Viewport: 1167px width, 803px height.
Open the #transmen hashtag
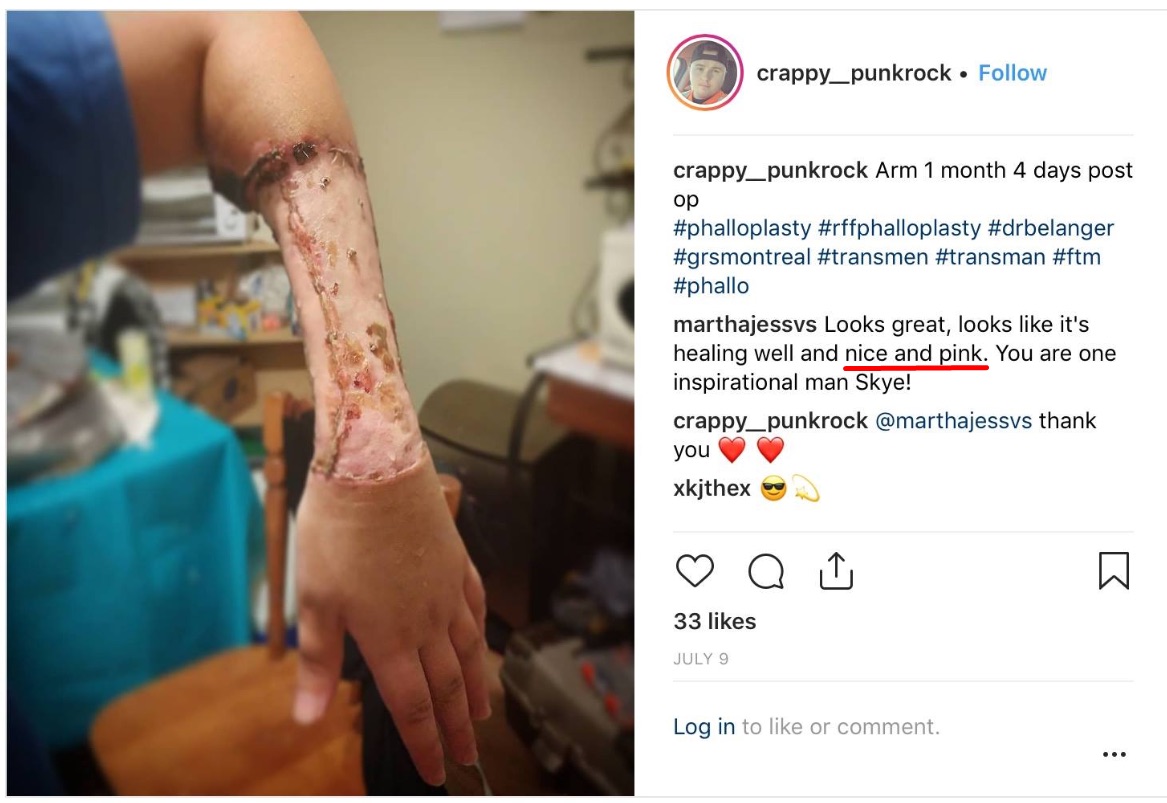(x=872, y=257)
